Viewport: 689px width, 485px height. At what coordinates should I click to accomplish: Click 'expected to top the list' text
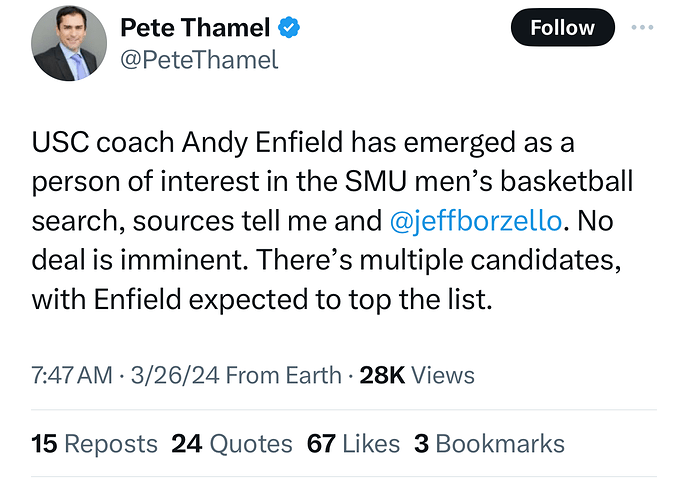pyautogui.click(x=341, y=300)
